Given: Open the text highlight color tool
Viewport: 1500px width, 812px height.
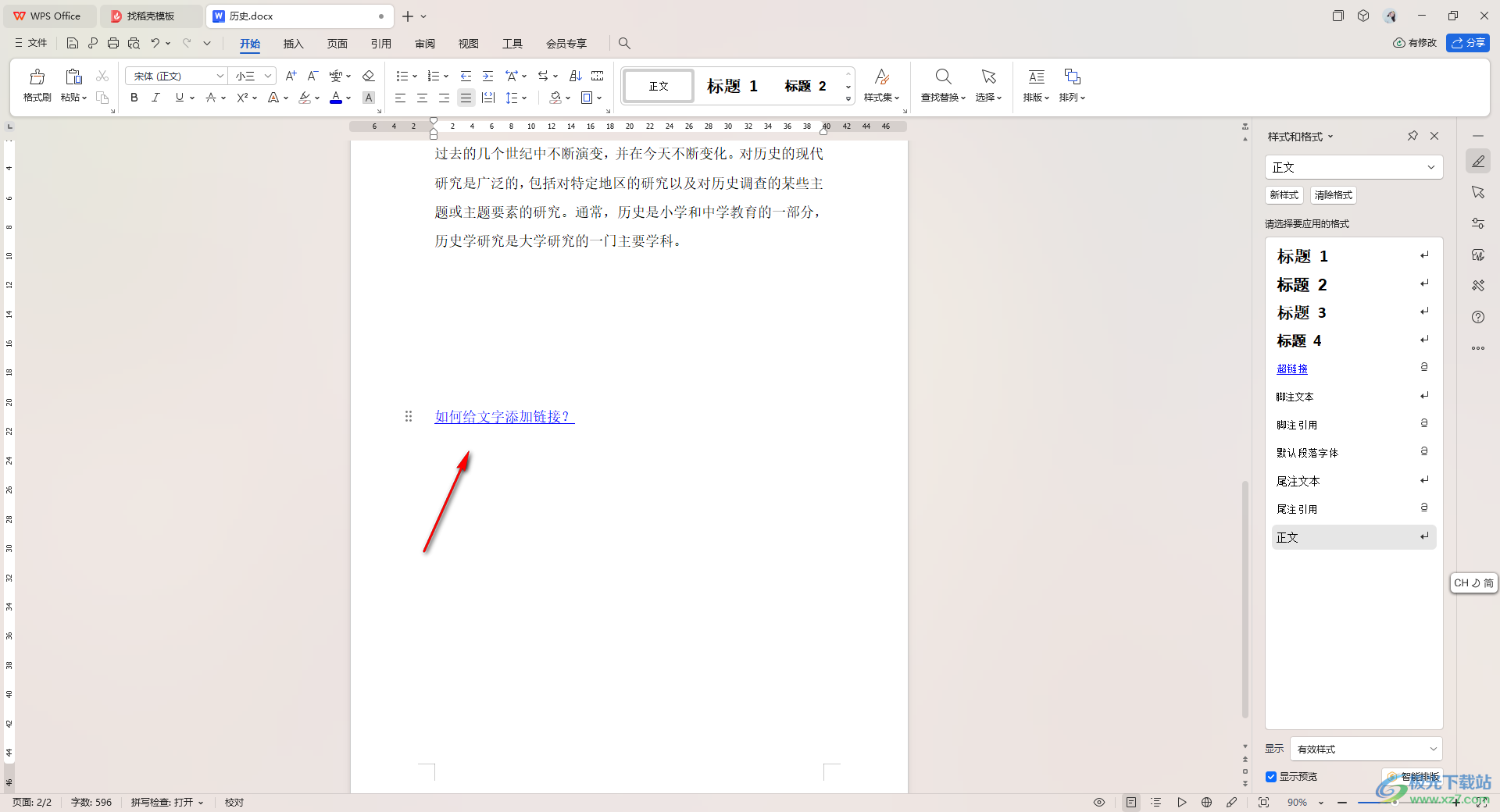Looking at the screenshot, I should point(305,98).
